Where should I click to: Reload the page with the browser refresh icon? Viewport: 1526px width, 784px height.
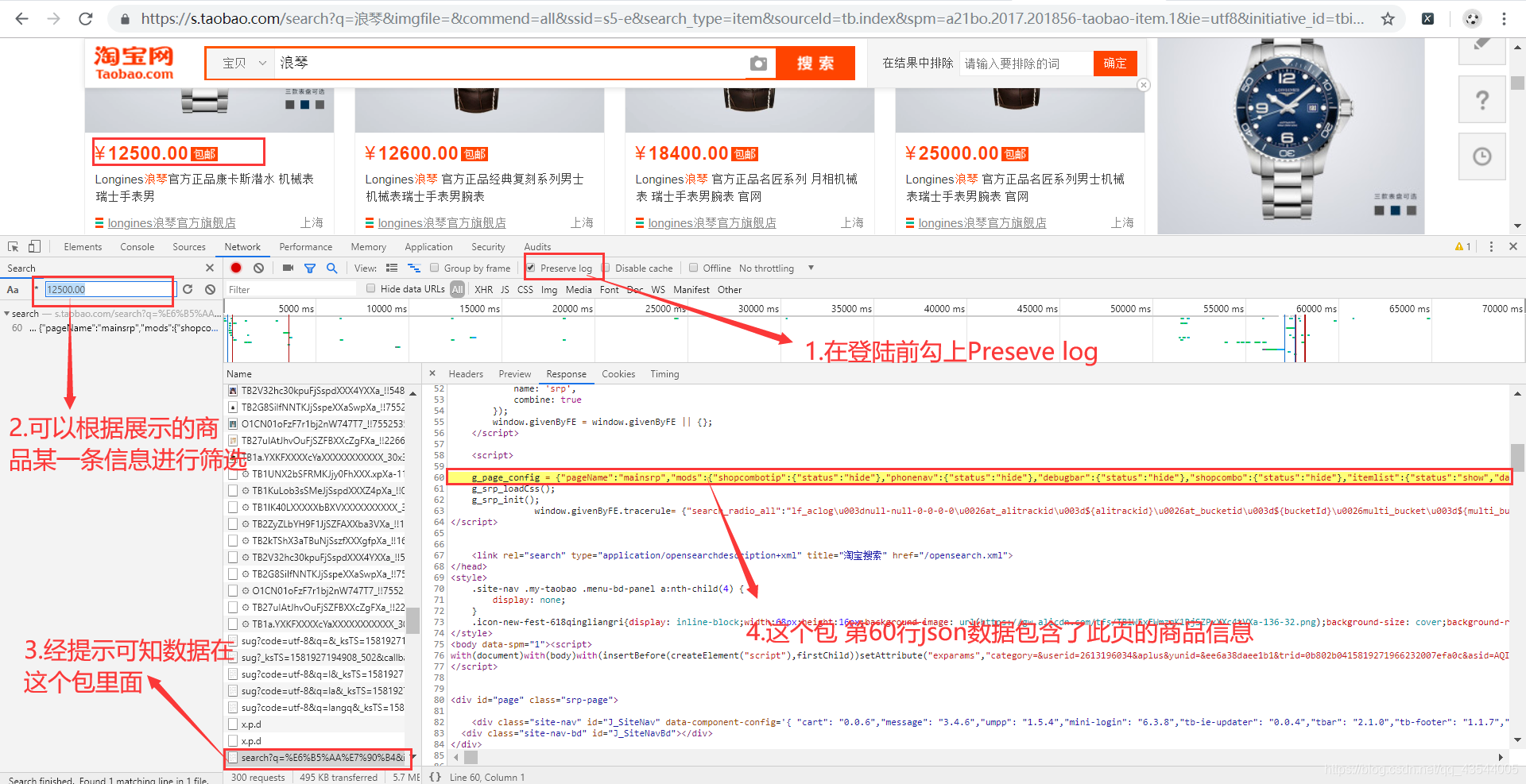pyautogui.click(x=86, y=18)
